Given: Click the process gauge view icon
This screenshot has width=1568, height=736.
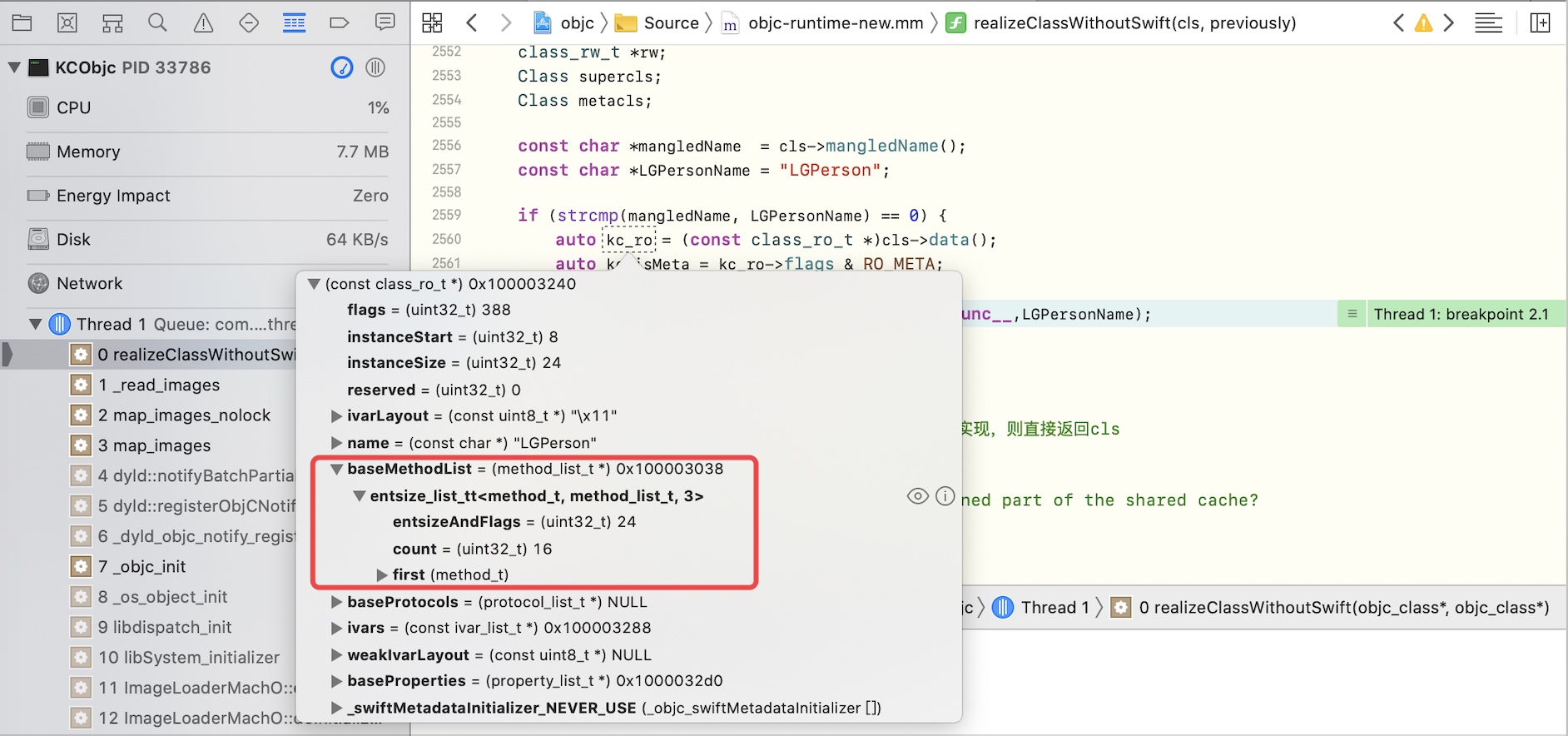Looking at the screenshot, I should (342, 67).
